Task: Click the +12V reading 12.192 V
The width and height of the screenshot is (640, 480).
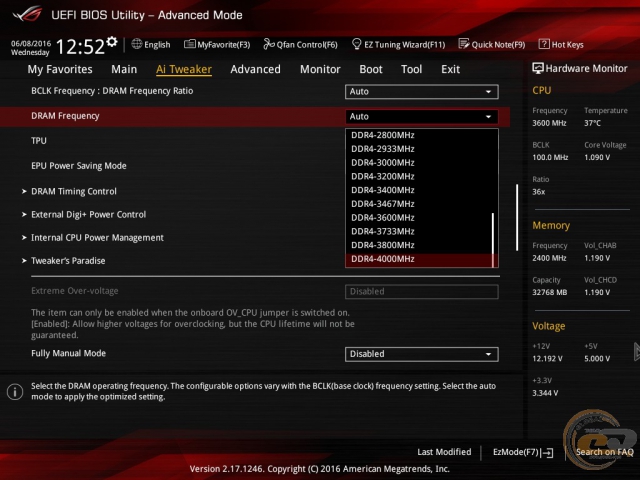Action: click(x=547, y=359)
